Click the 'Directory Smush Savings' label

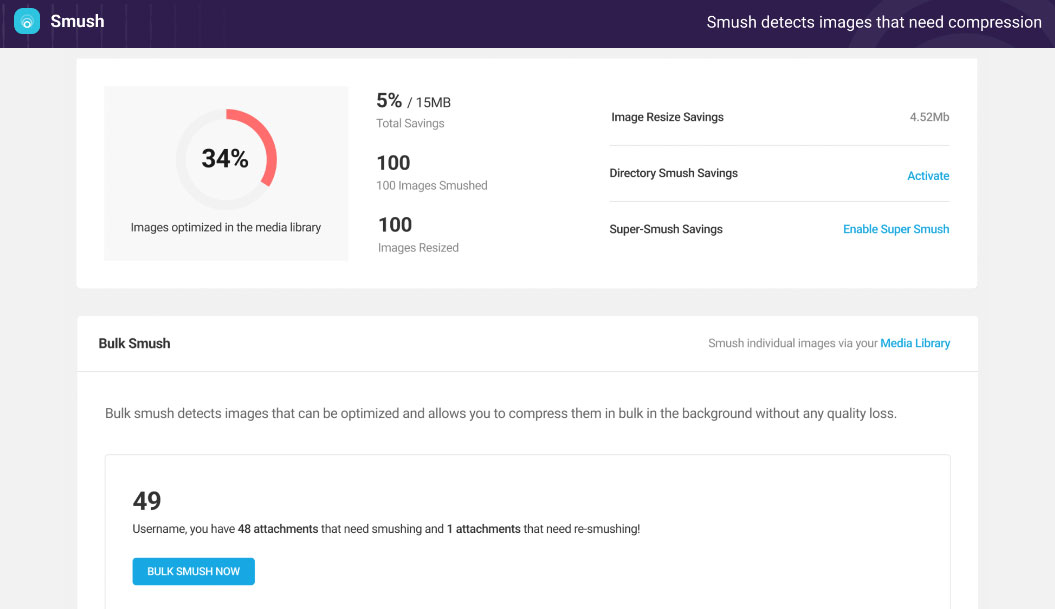pyautogui.click(x=674, y=173)
